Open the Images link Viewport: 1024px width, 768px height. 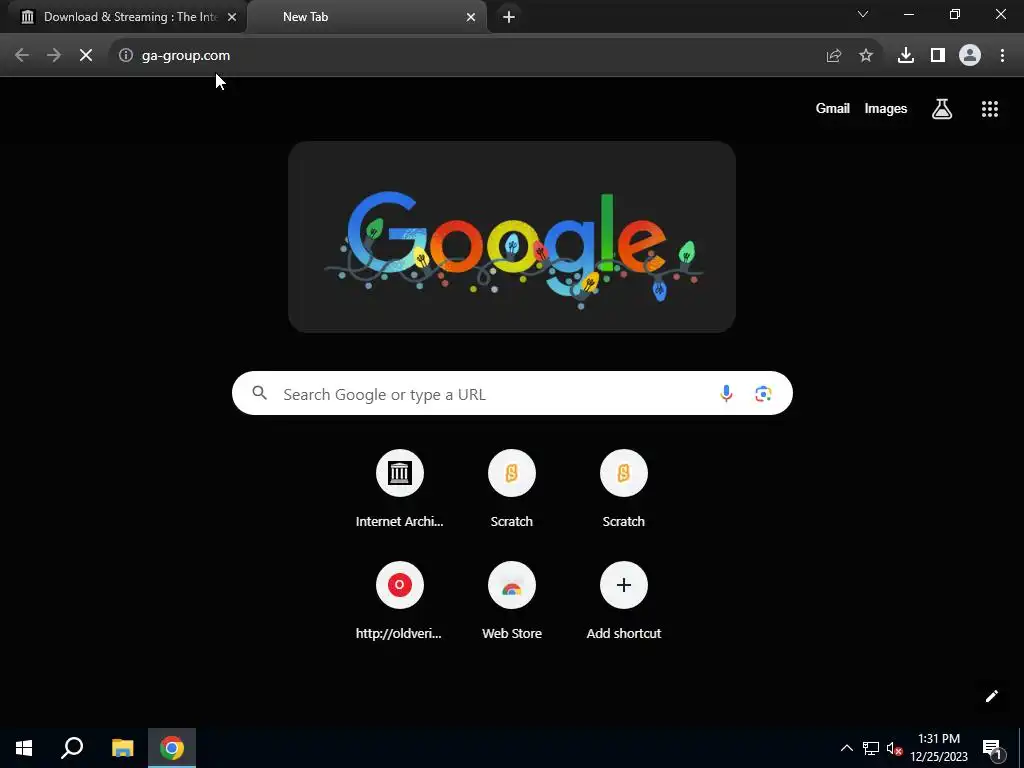click(886, 109)
